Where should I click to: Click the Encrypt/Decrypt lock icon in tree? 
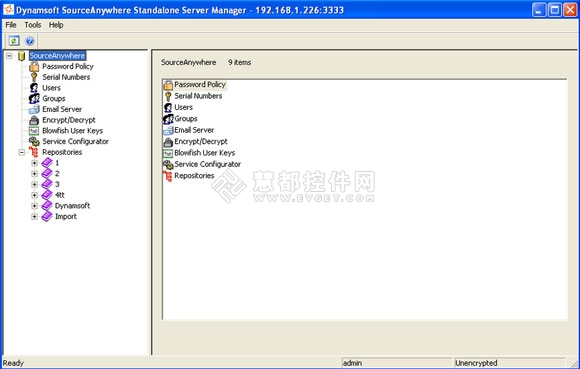[x=34, y=120]
